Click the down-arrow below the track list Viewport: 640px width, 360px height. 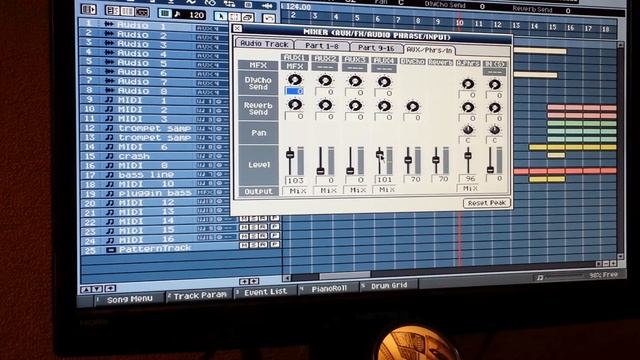coord(97,289)
